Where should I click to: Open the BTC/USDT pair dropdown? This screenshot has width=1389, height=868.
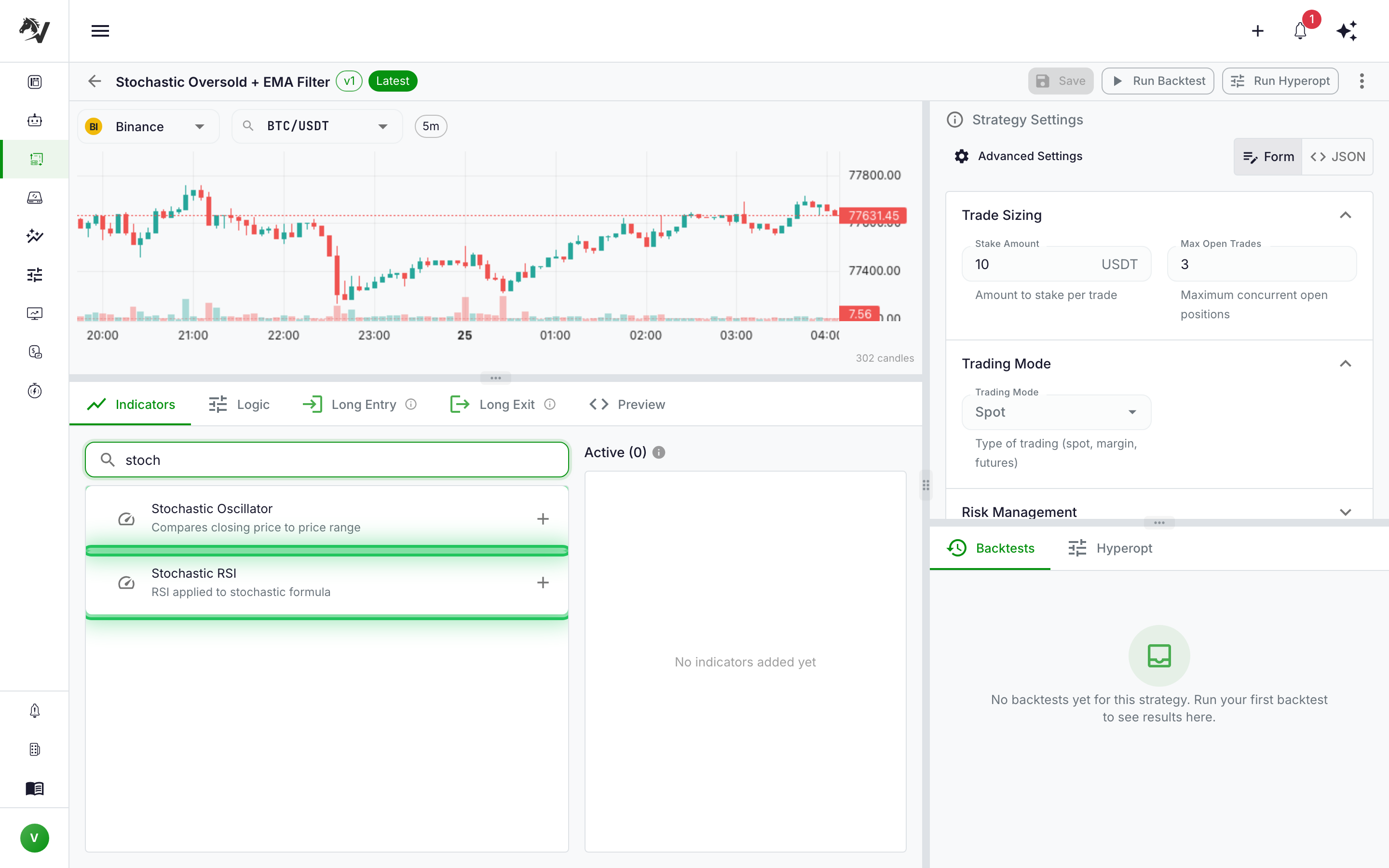(x=317, y=126)
